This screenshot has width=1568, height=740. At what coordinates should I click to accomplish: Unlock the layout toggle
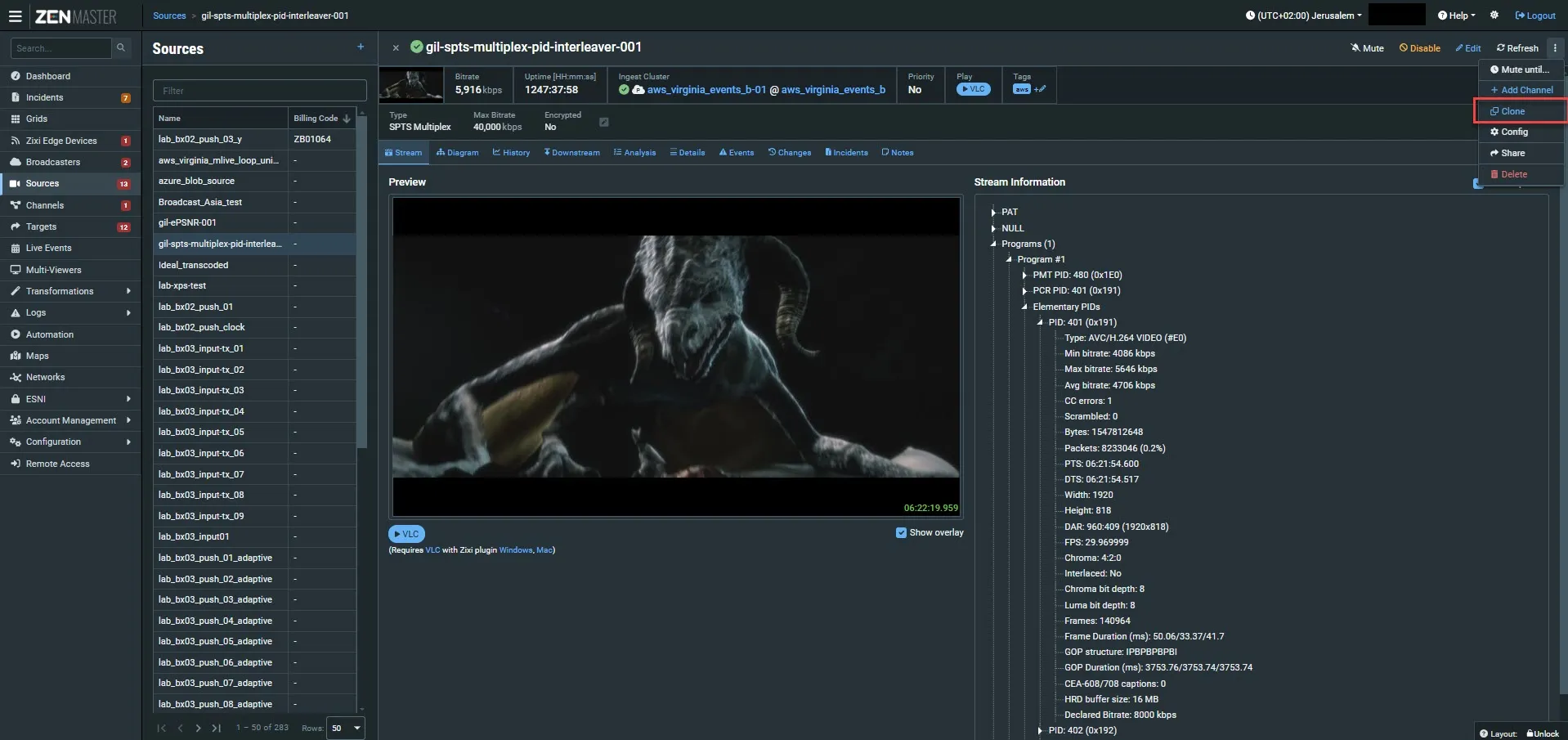[1543, 733]
